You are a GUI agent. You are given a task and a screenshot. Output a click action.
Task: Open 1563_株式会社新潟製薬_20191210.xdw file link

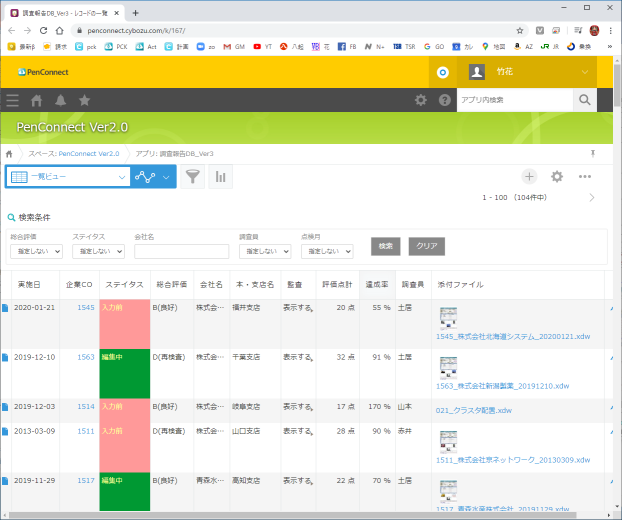click(x=502, y=386)
